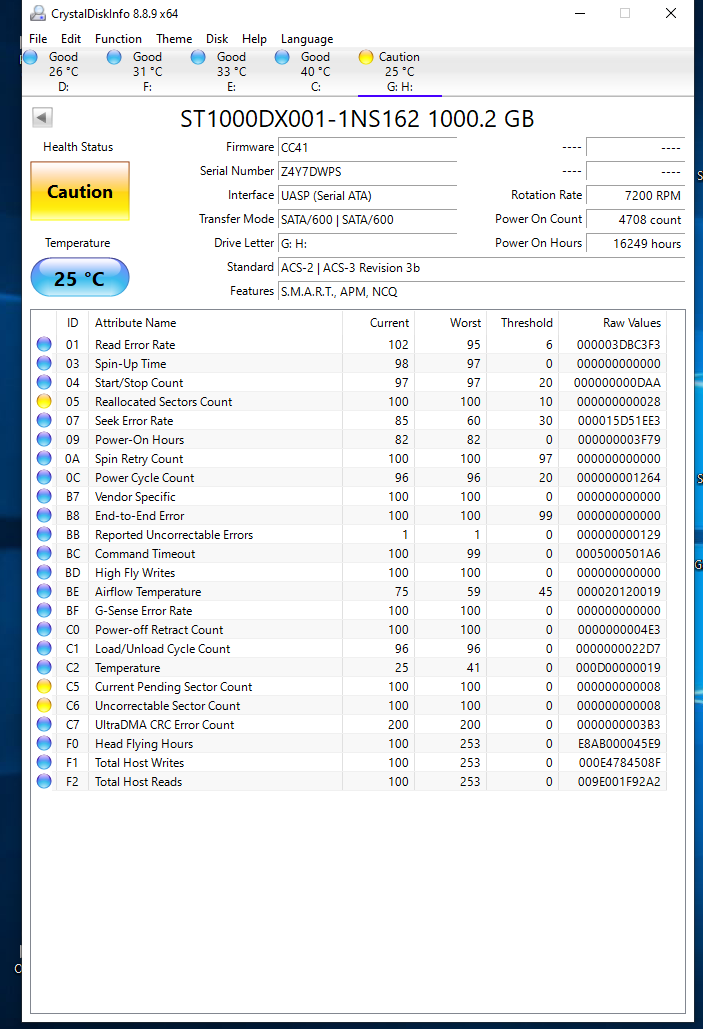The image size is (703, 1029).
Task: Click the status icon of UltraDMA CRC Error Count
Action: 44,724
